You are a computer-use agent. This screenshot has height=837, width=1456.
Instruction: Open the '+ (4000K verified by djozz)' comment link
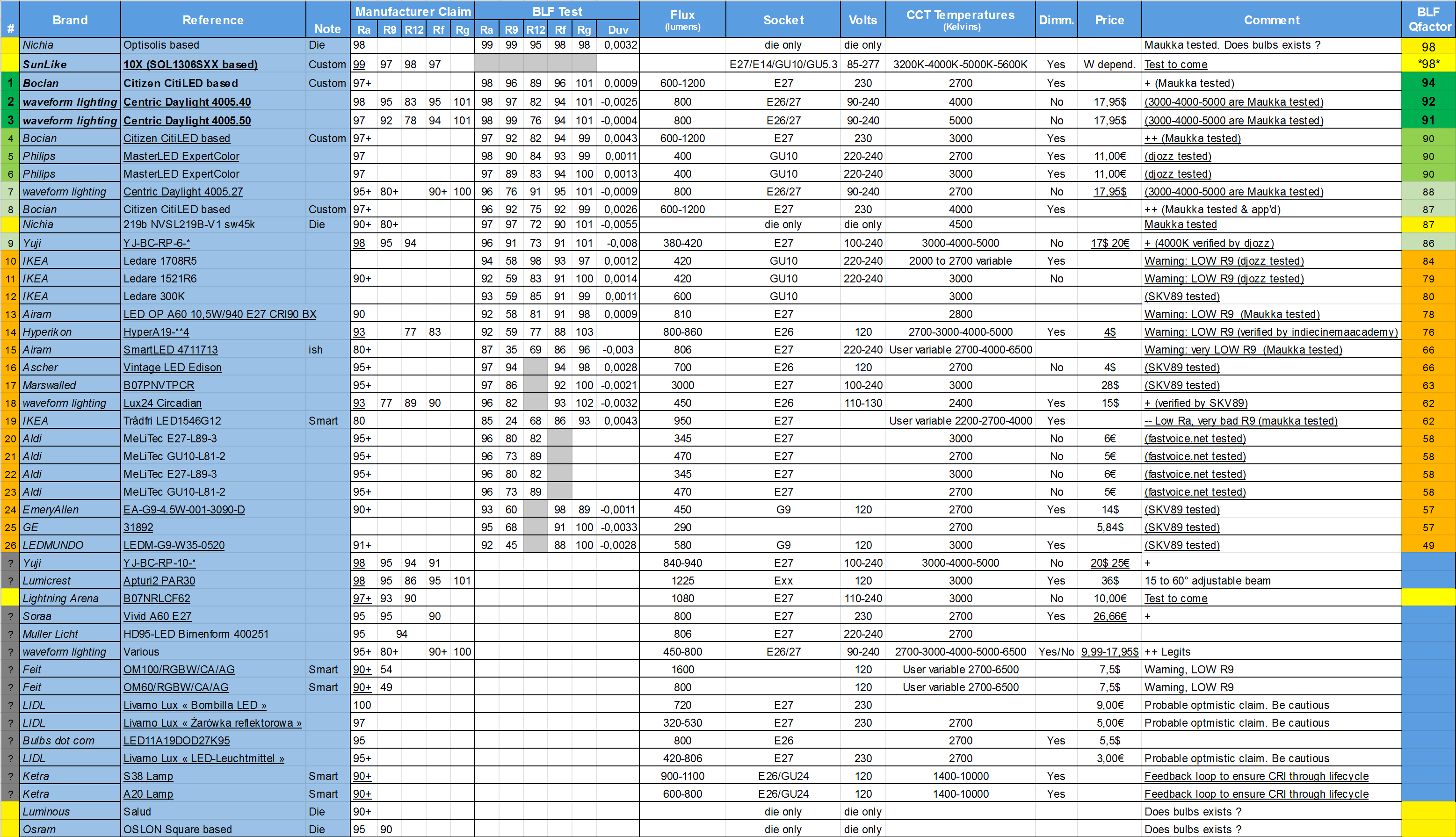(x=1209, y=243)
